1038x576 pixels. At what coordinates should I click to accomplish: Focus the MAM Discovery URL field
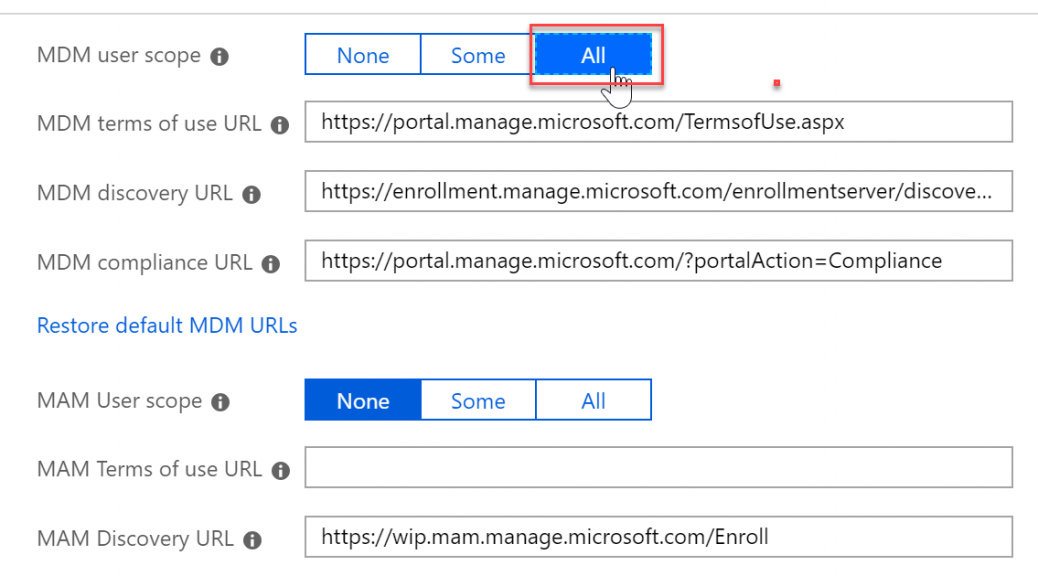(x=659, y=537)
